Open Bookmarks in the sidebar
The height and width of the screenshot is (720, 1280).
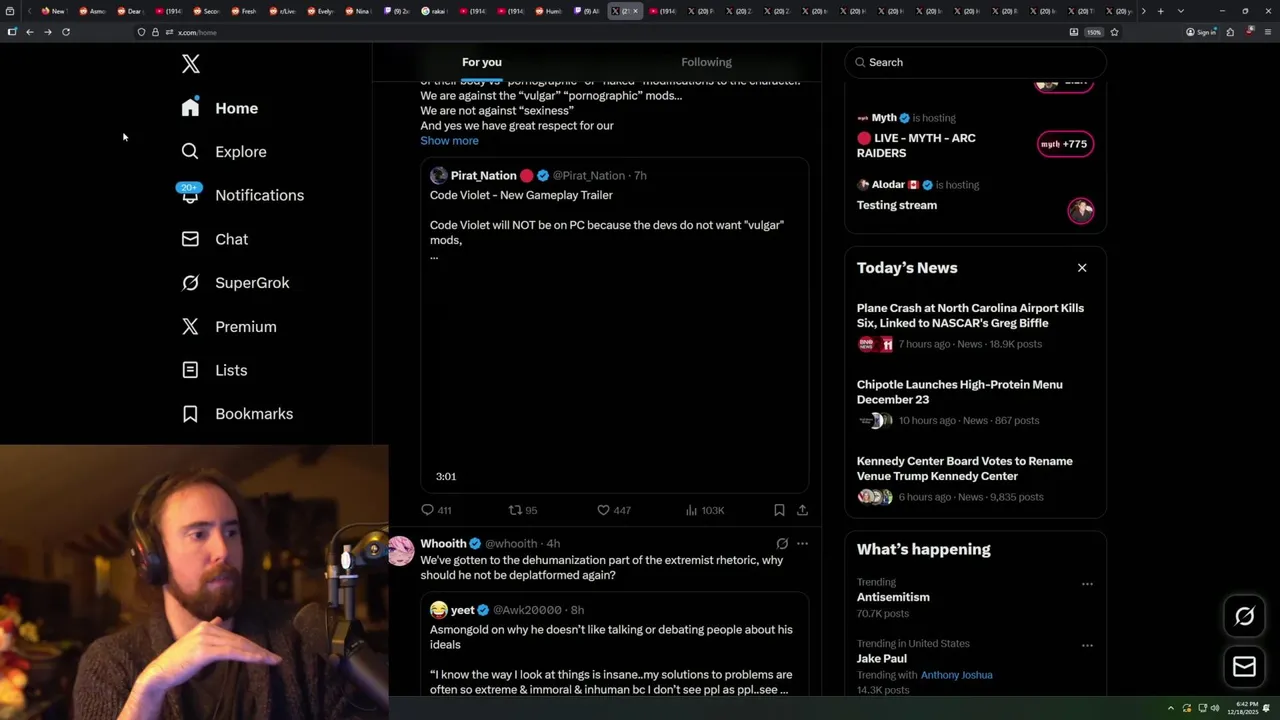click(237, 414)
